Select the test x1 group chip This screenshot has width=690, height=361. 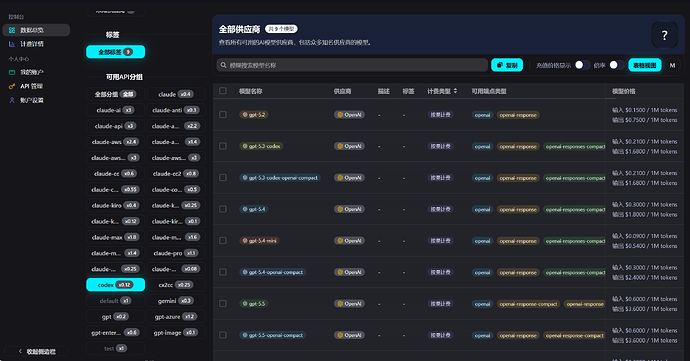pyautogui.click(x=115, y=348)
